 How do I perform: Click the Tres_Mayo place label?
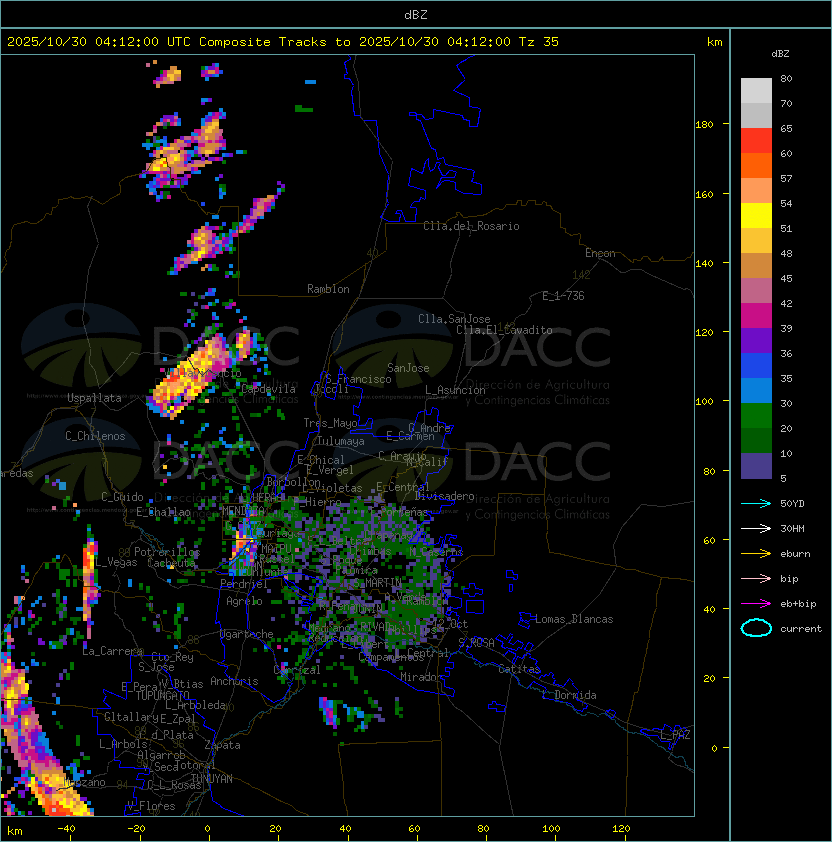tap(330, 423)
